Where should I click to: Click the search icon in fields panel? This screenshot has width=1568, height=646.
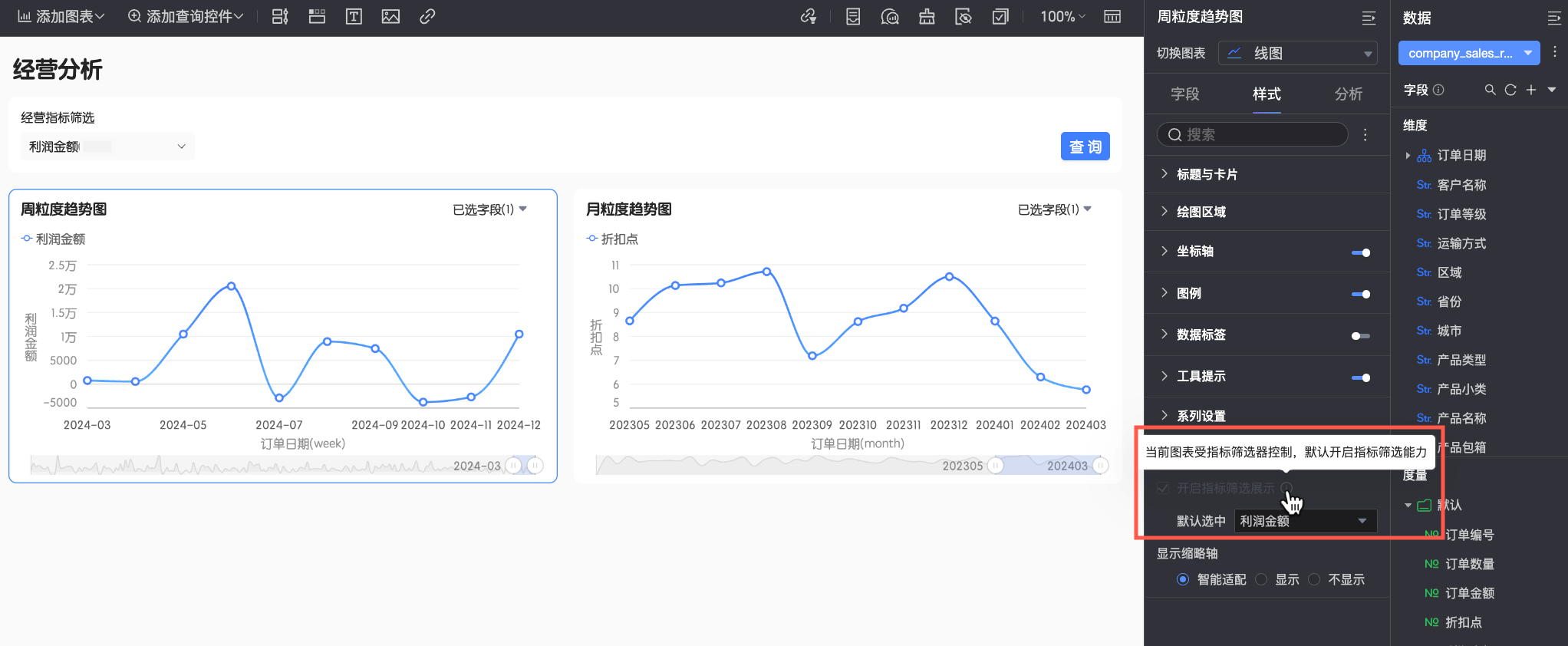(x=1490, y=91)
